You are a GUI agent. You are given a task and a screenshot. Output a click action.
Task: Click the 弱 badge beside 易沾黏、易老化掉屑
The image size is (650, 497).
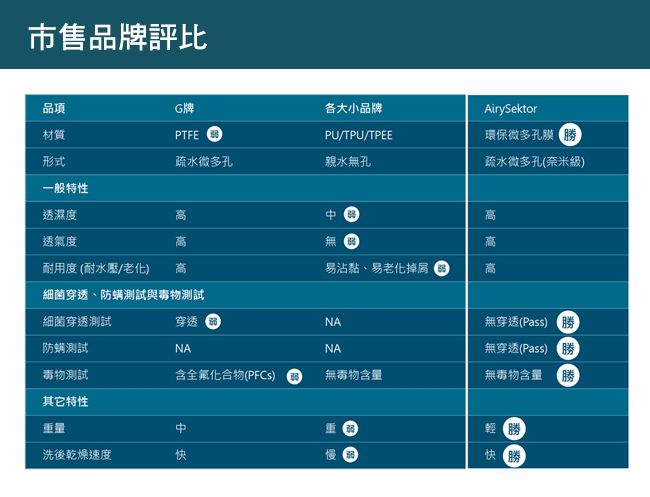[x=441, y=269]
